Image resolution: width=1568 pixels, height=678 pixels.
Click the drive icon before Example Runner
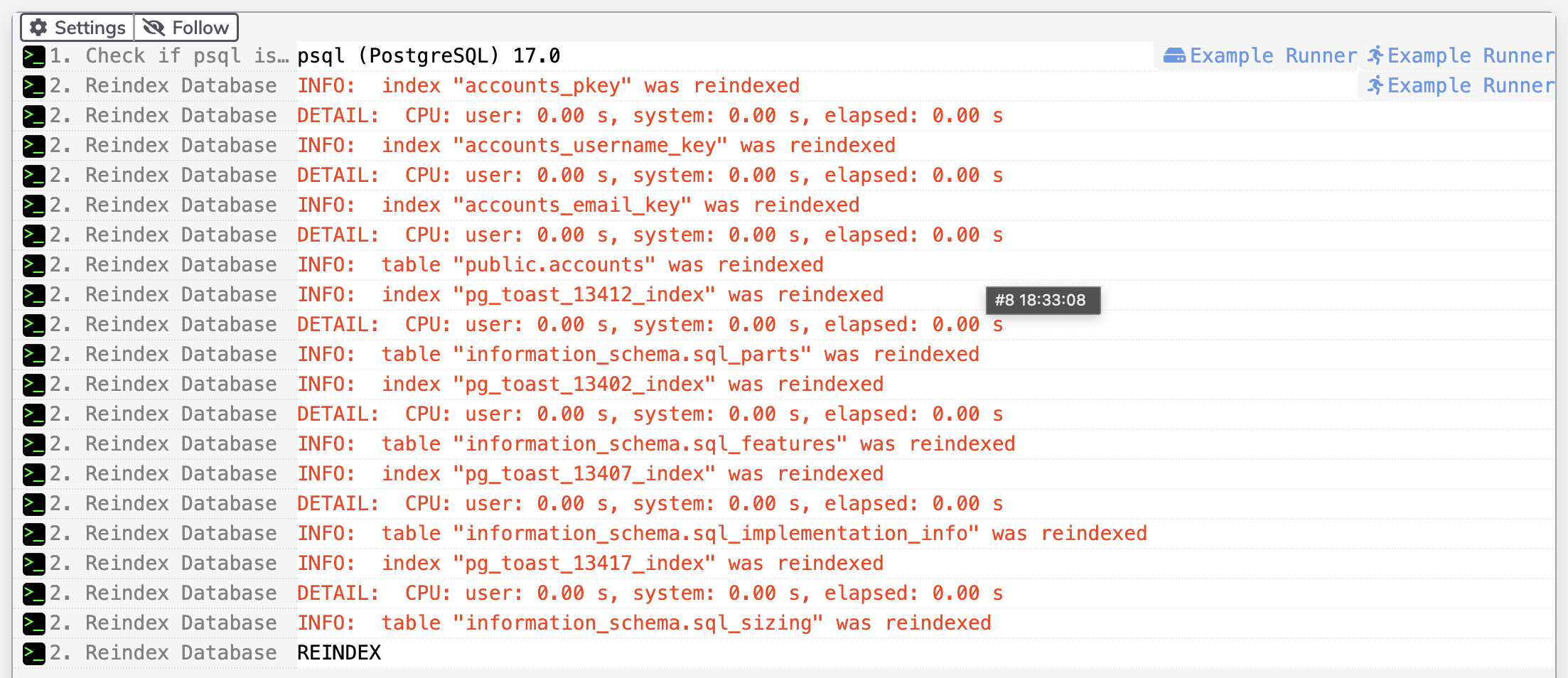point(1175,55)
